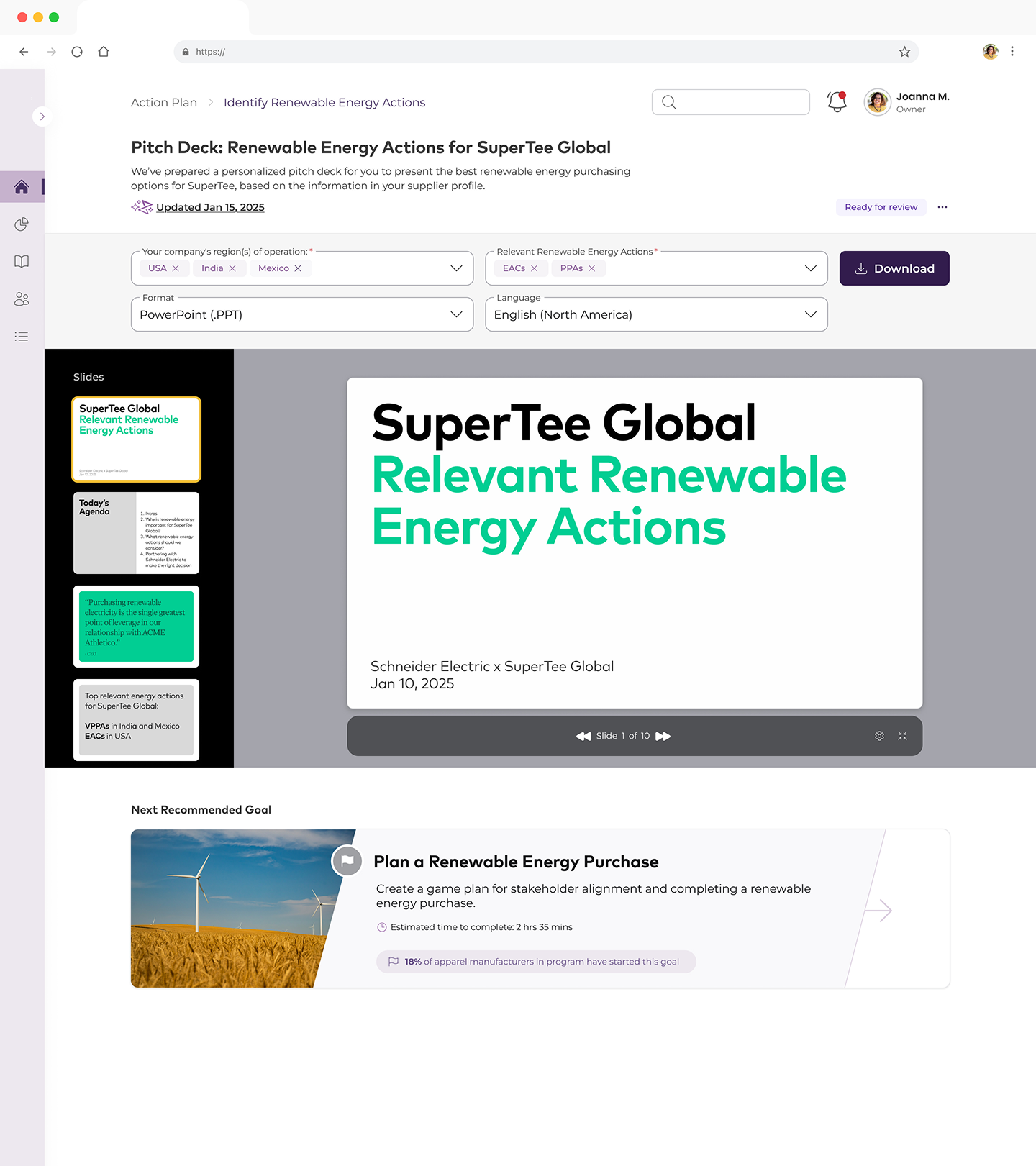Click into the search field

731,102
